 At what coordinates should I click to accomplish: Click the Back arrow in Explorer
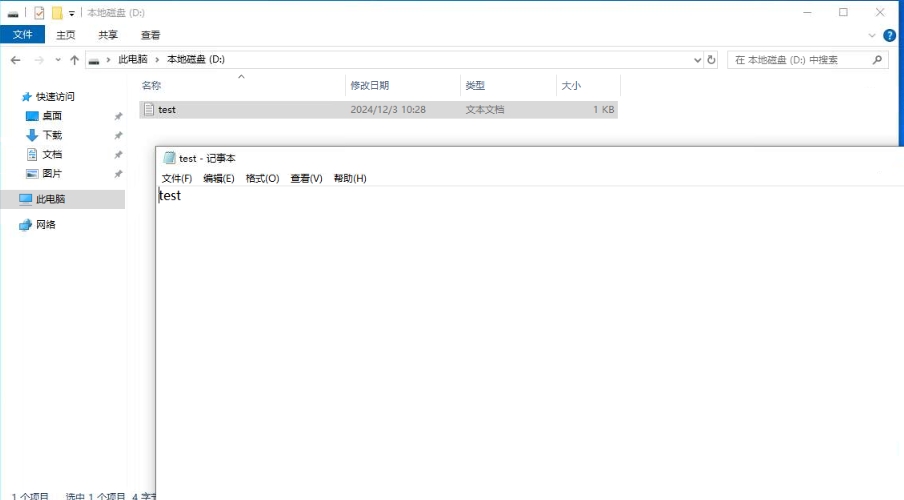point(15,60)
